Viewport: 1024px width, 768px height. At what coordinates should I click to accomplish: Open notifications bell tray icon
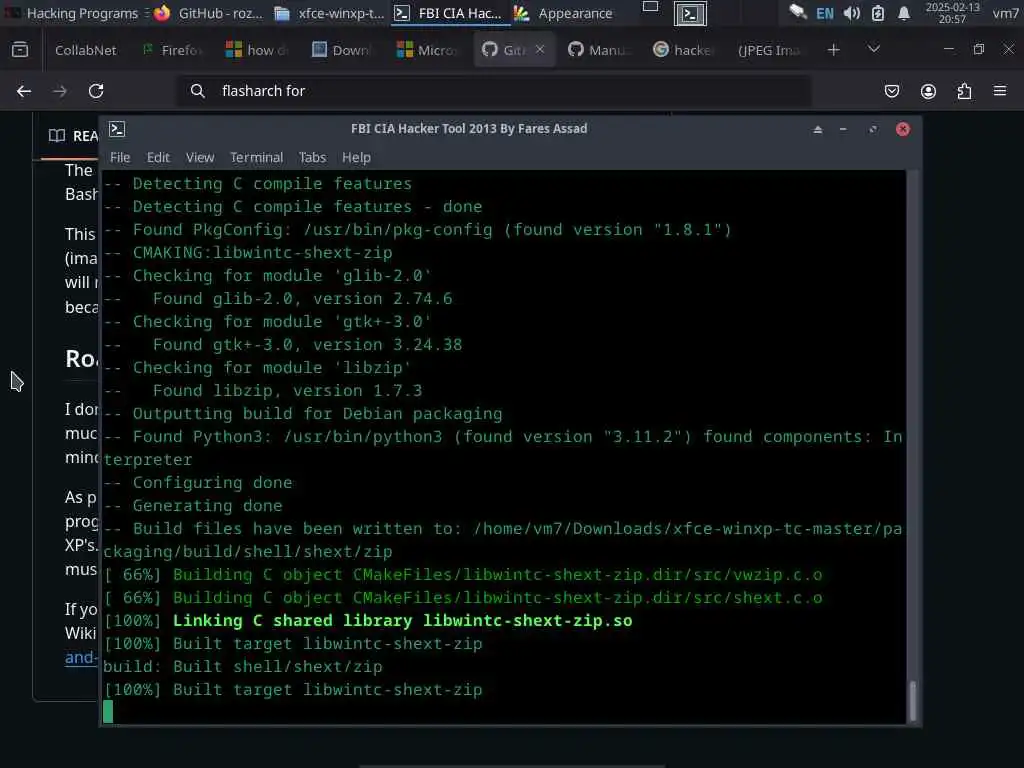coord(904,13)
